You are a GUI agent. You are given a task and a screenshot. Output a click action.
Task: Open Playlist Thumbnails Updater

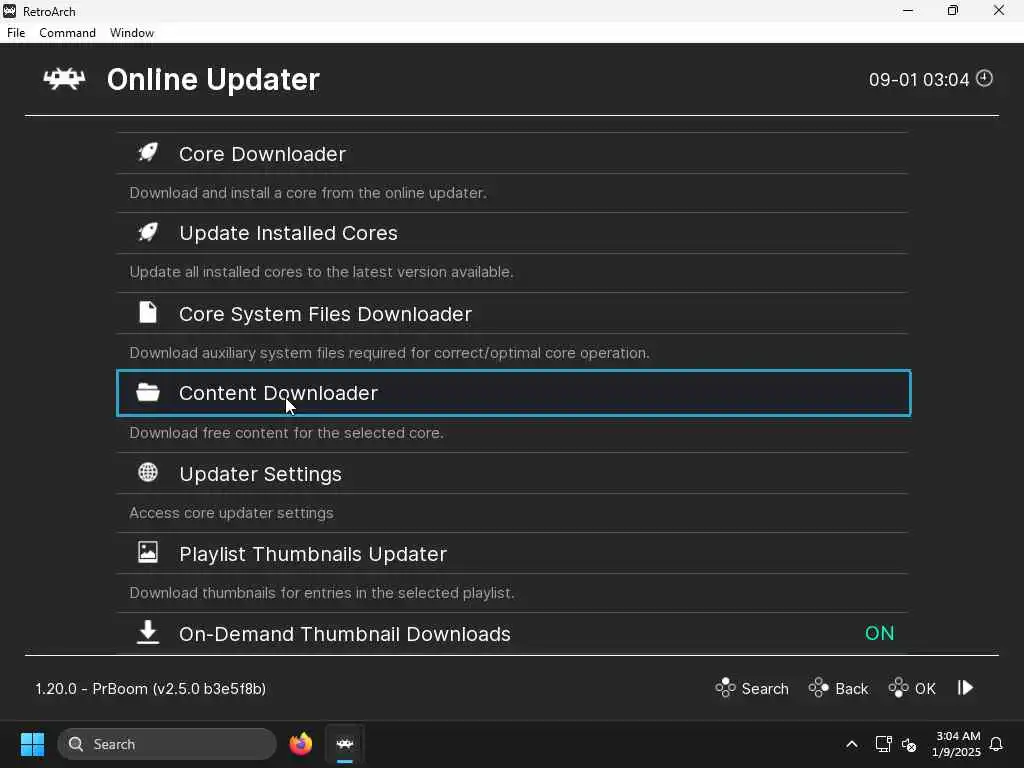click(x=513, y=554)
